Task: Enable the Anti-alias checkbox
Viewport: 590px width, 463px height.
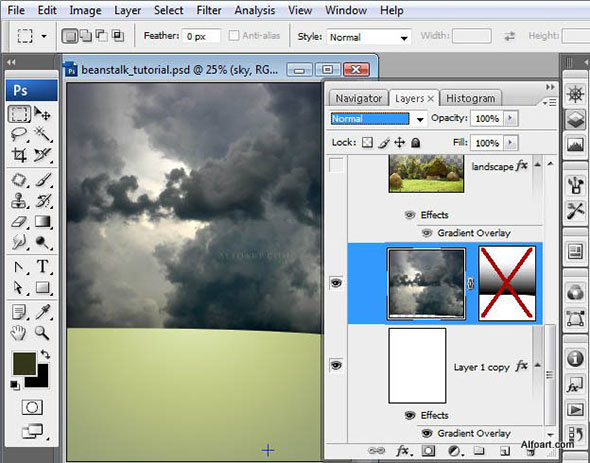Action: pos(234,36)
